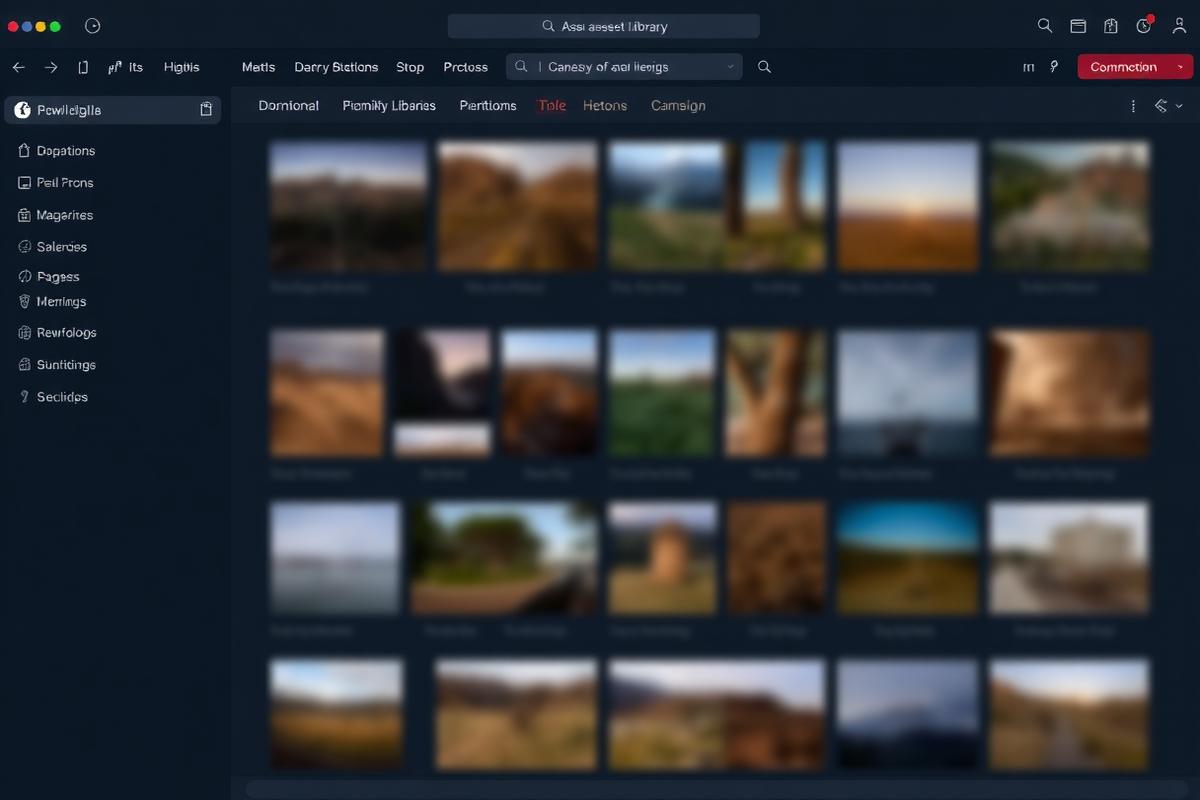Click the horizontal scrollbar at bottom of gallery

point(715,790)
